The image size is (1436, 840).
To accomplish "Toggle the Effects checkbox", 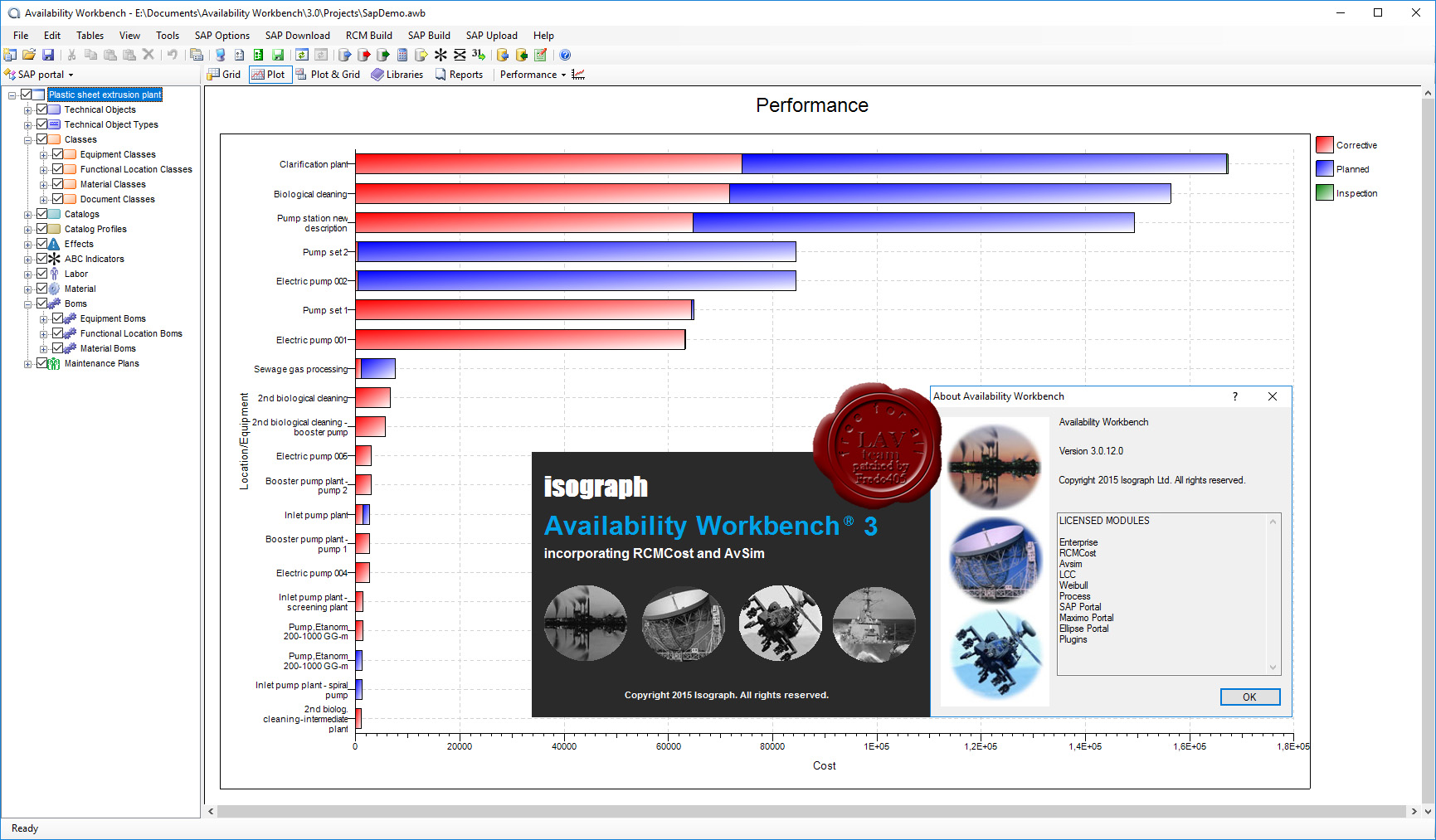I will 41,244.
